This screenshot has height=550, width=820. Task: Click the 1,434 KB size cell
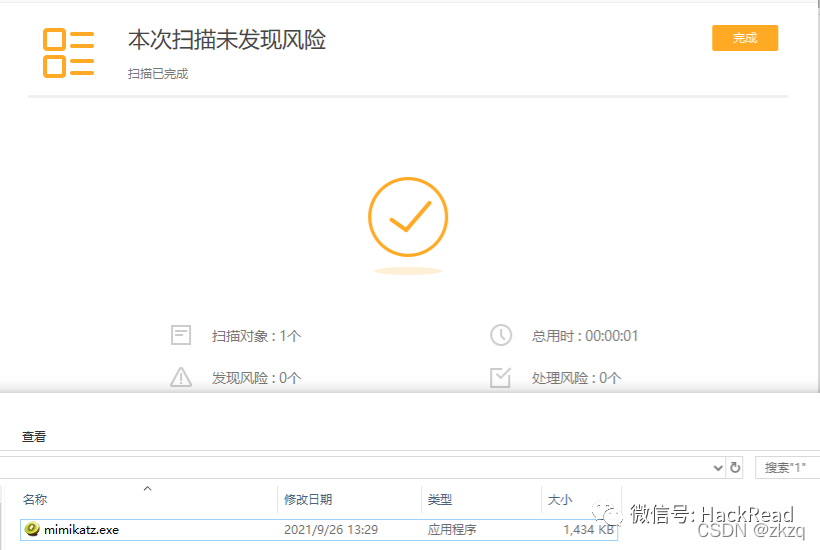point(588,530)
